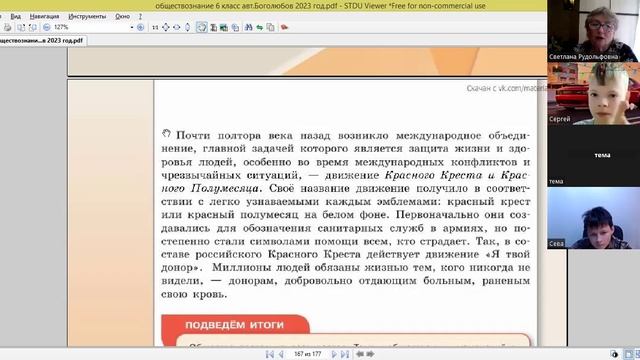Click the rotate page left icon
This screenshot has height=360, width=640.
(x=21, y=27)
